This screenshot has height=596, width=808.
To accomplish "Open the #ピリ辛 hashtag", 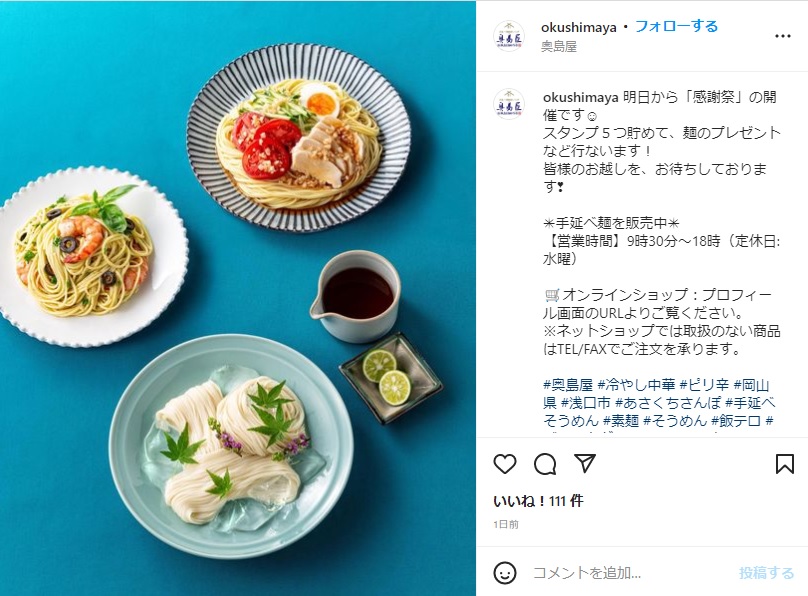I will 704,385.
